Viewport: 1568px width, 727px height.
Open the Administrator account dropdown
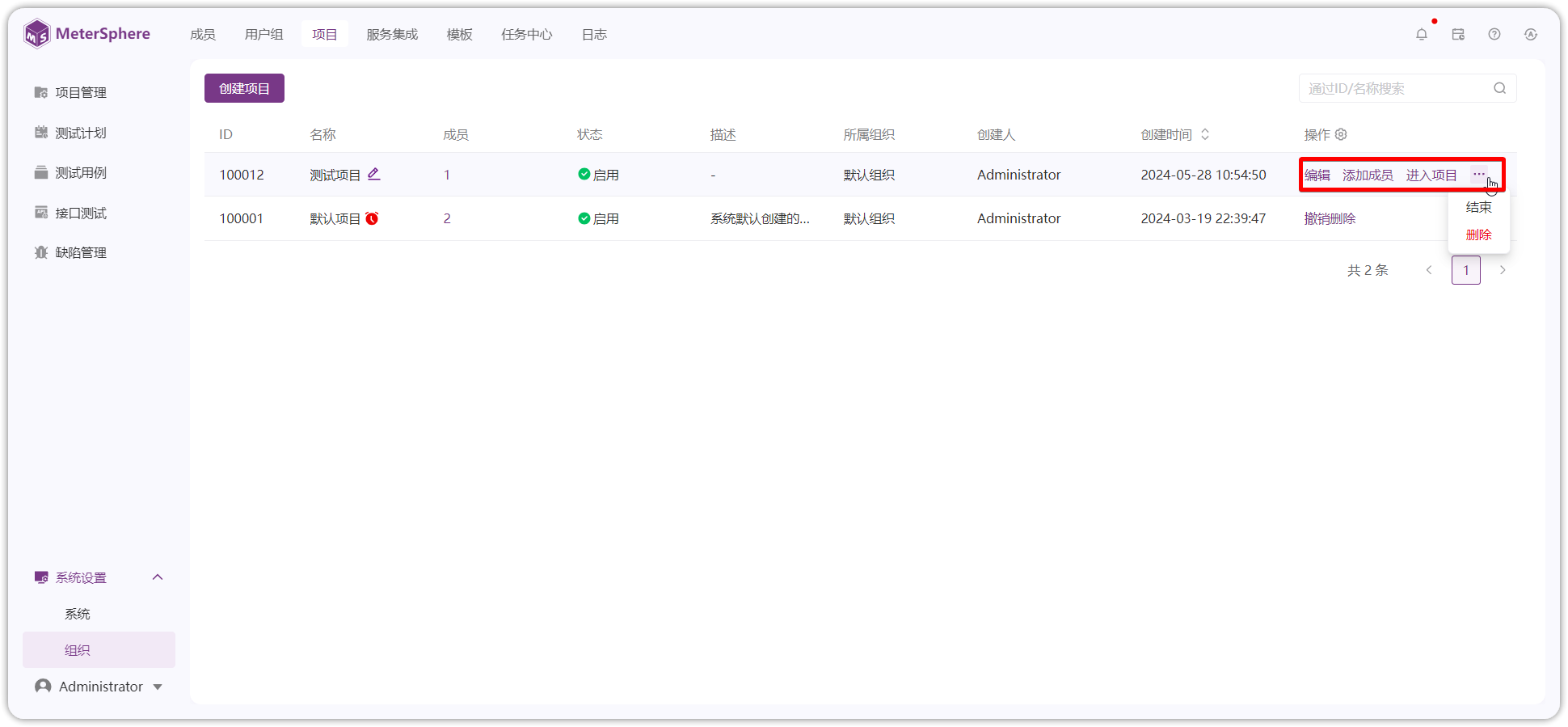click(x=99, y=687)
